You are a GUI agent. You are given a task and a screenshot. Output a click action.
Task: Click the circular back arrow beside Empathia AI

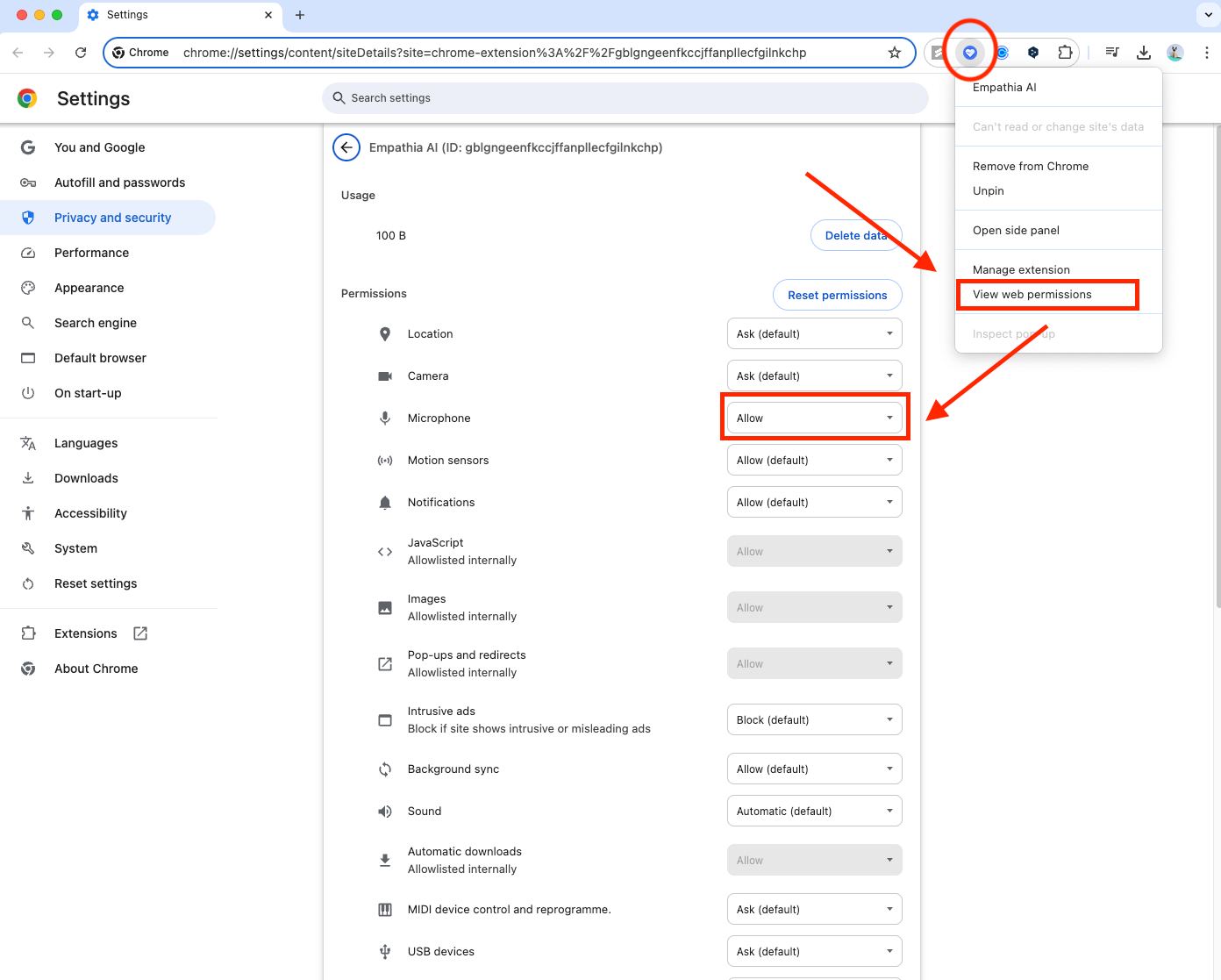click(x=346, y=147)
